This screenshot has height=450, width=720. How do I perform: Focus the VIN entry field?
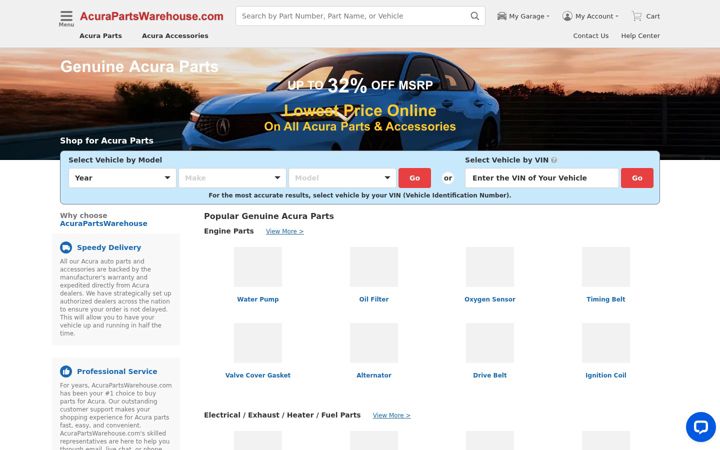(x=542, y=178)
